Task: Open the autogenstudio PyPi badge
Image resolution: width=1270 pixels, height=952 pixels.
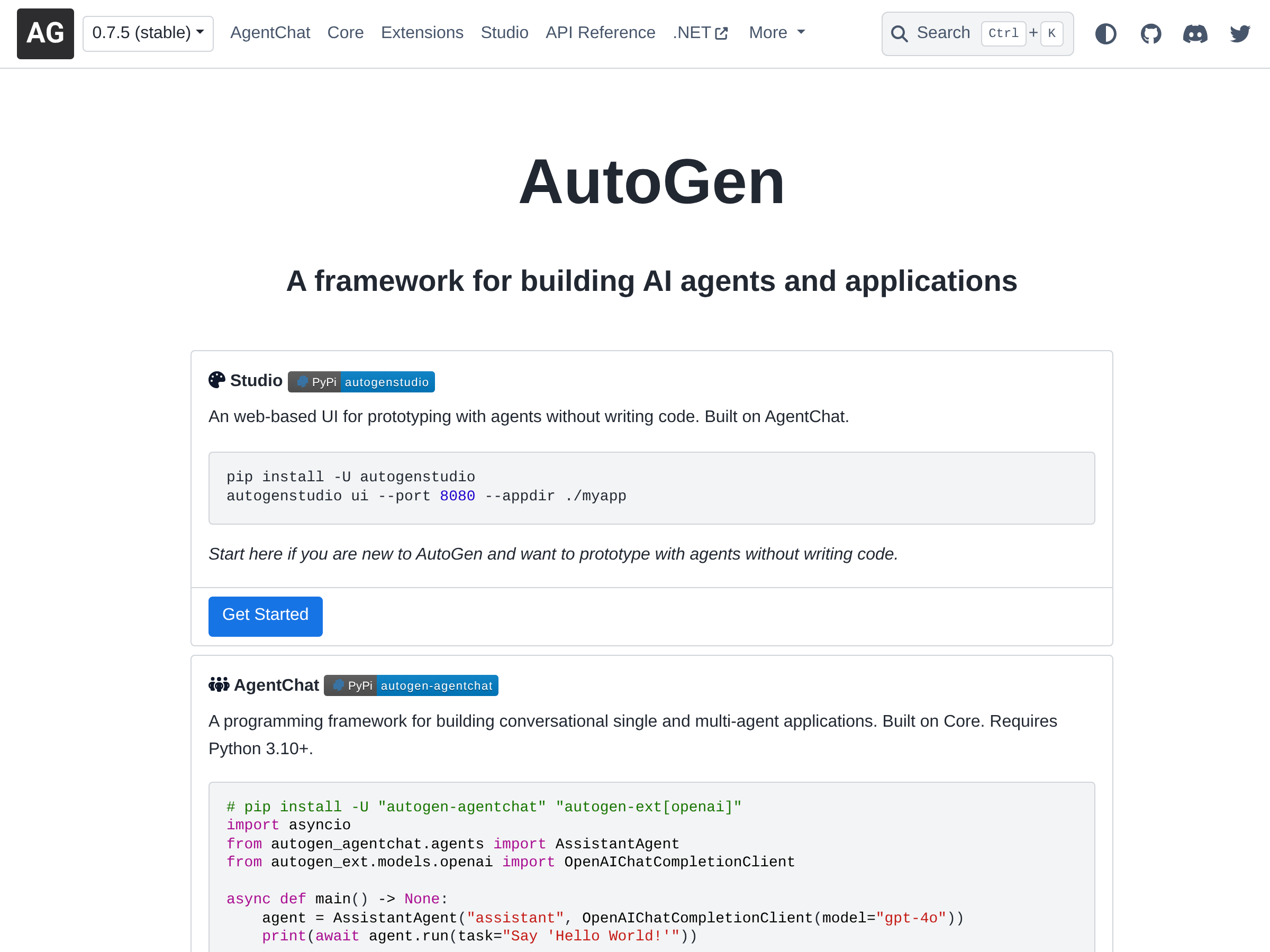Action: [x=361, y=382]
